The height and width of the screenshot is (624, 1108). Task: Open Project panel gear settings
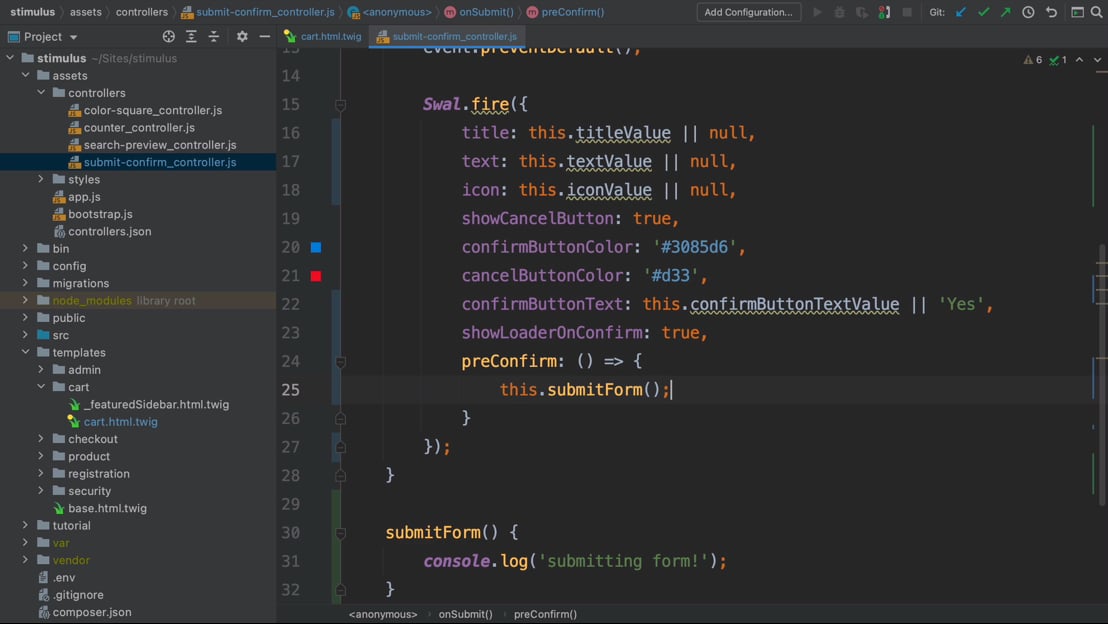(x=242, y=37)
